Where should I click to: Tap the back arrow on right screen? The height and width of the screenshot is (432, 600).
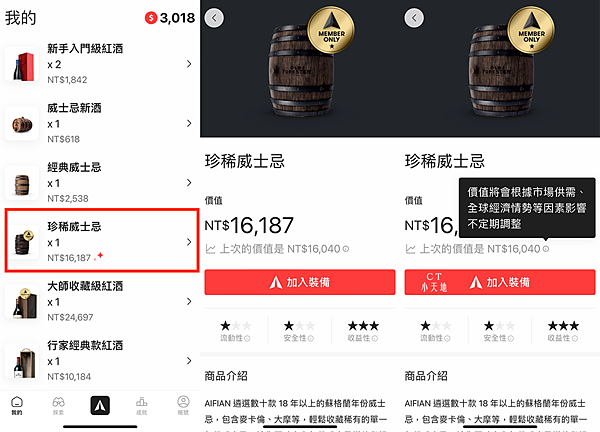414,18
